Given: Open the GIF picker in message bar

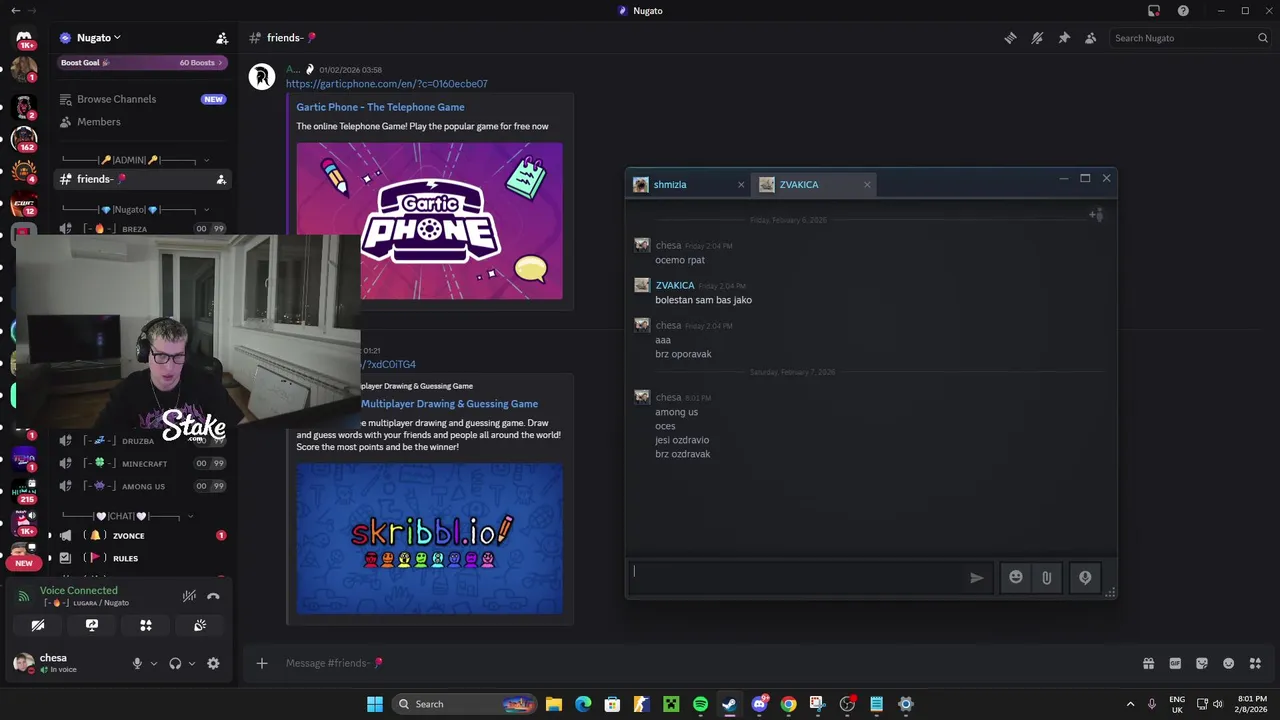Looking at the screenshot, I should [1175, 663].
